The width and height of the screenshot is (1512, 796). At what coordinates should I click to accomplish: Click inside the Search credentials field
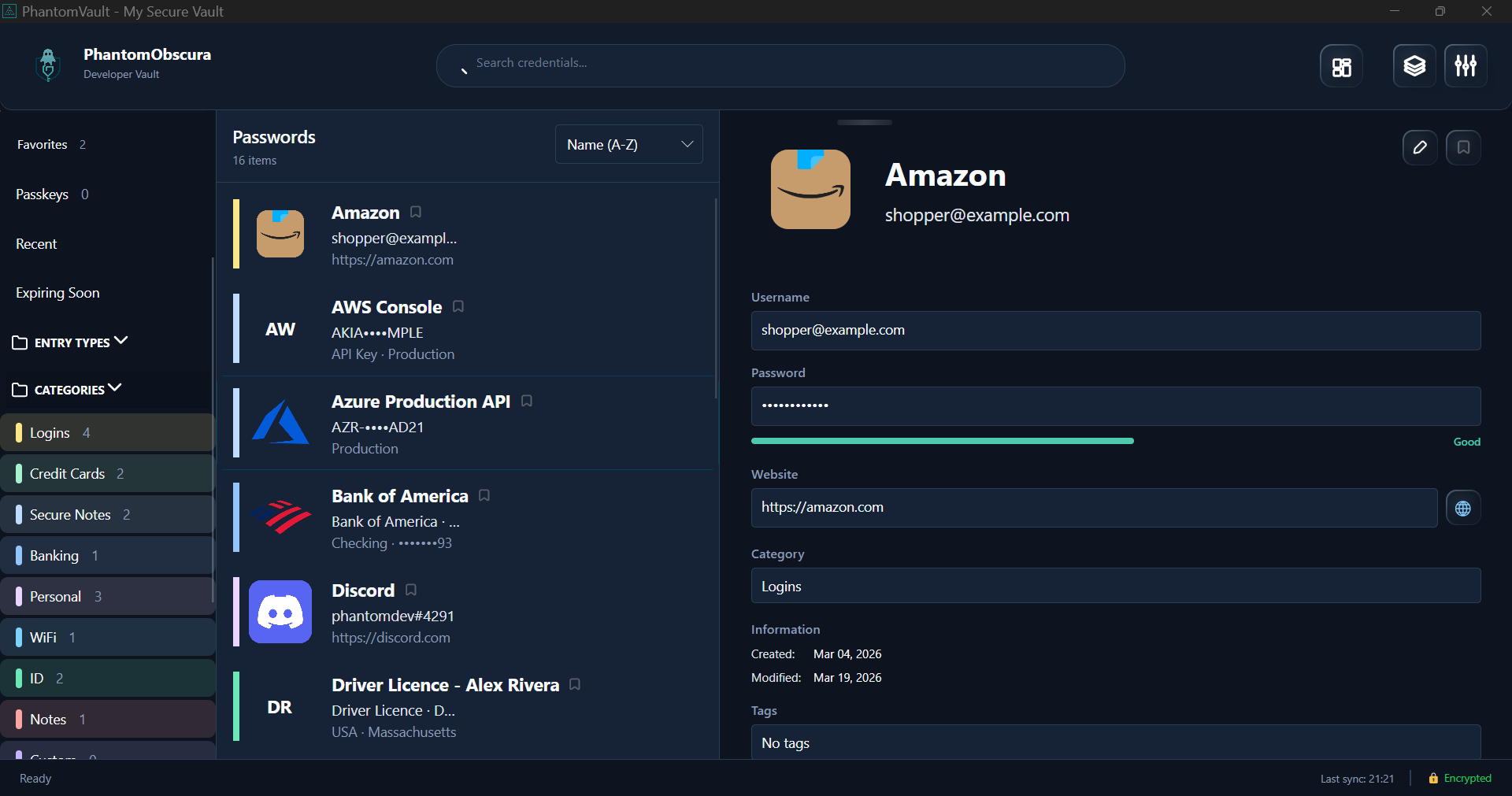tap(780, 65)
